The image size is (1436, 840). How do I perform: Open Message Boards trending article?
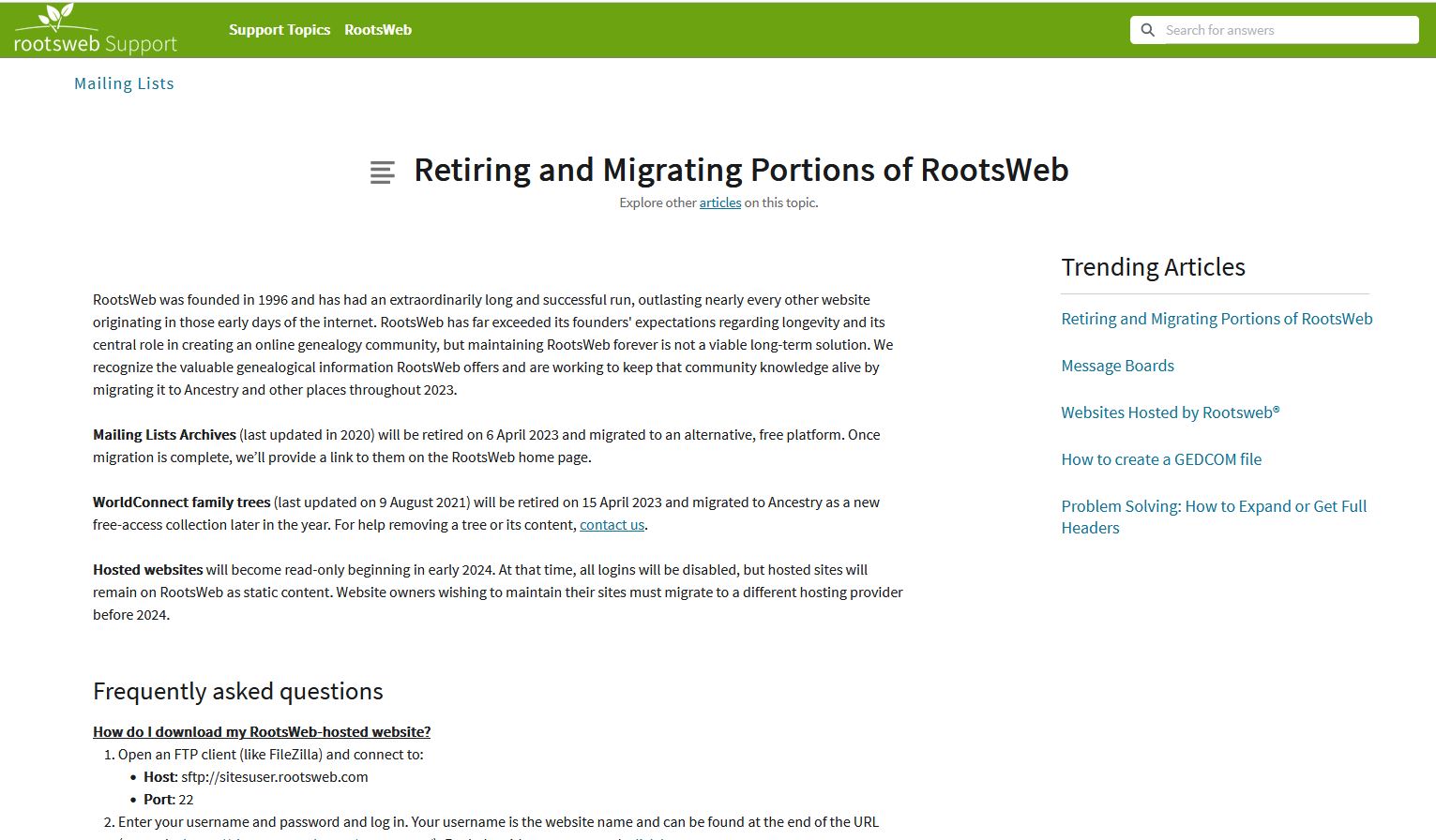click(x=1117, y=366)
